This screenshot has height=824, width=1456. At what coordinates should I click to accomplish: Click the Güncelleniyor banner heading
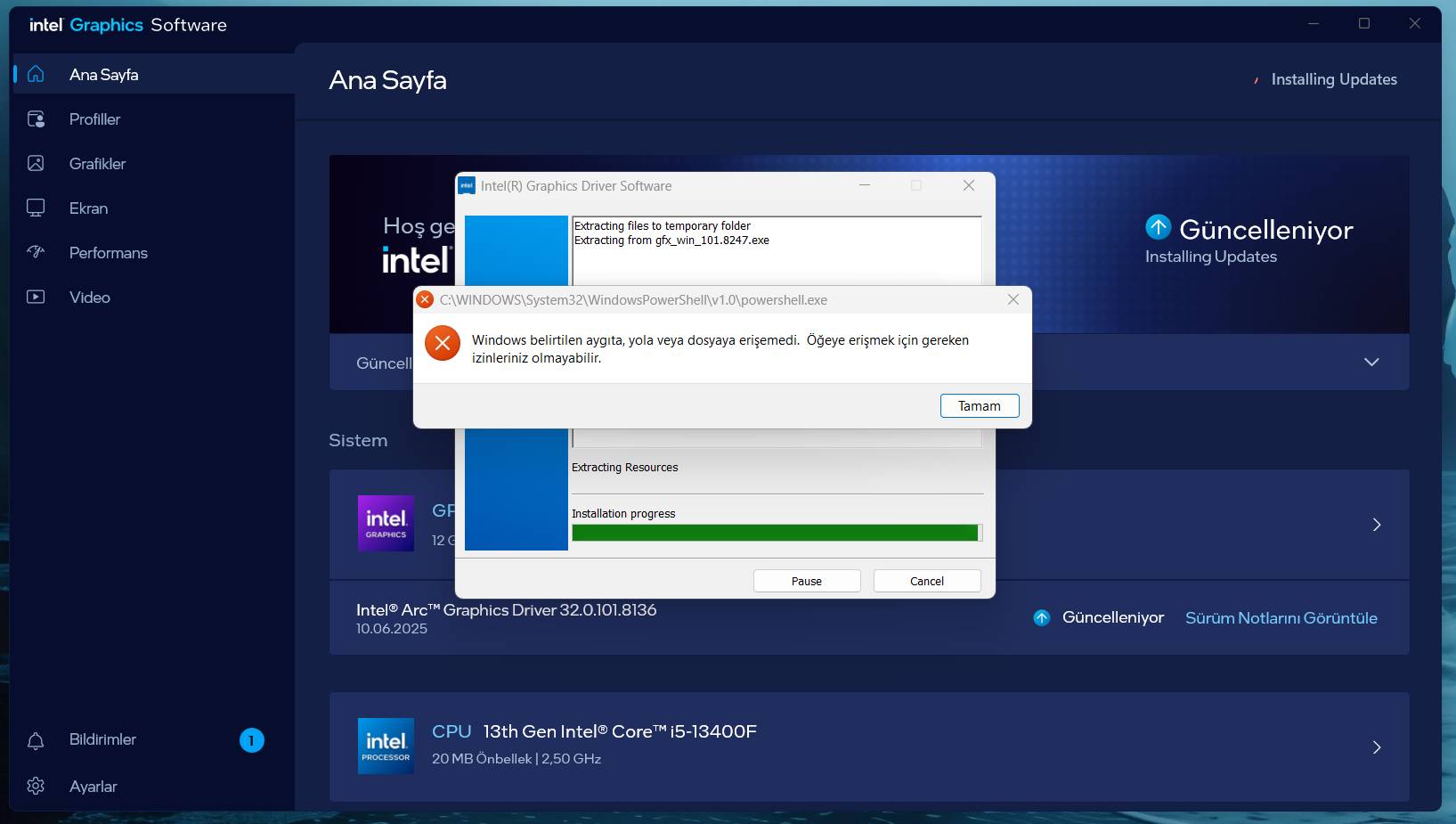click(x=1266, y=230)
